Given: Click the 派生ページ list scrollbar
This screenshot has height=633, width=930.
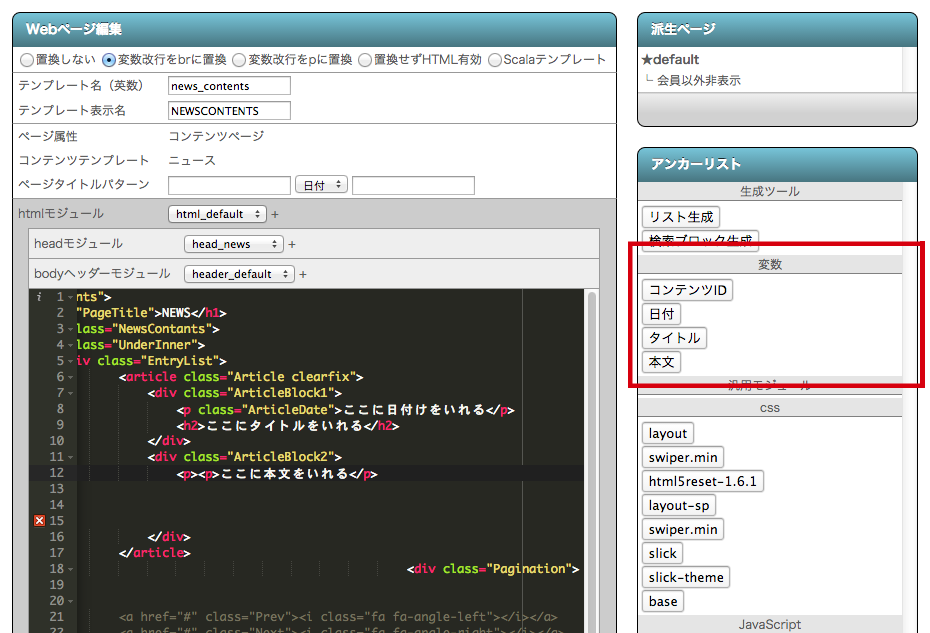Looking at the screenshot, I should coord(910,70).
